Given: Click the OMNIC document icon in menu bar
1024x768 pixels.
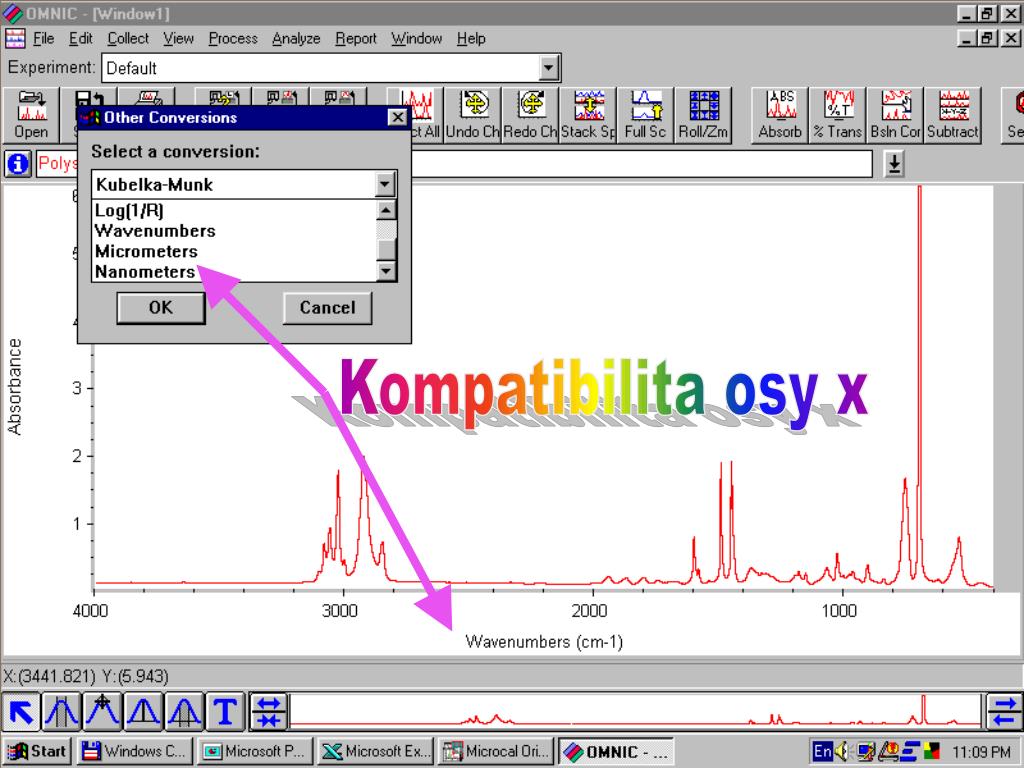Looking at the screenshot, I should (x=15, y=39).
